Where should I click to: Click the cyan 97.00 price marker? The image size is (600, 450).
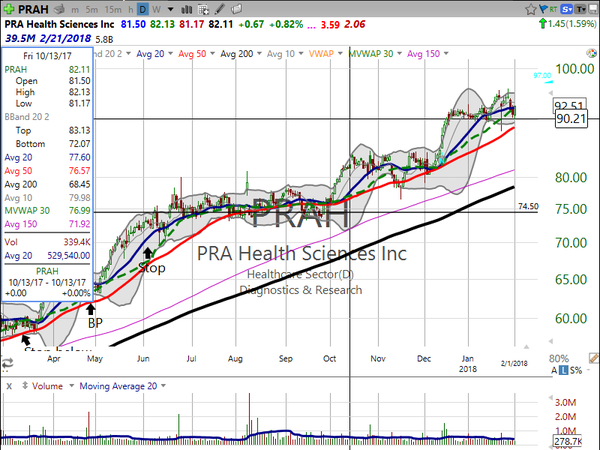tap(543, 76)
